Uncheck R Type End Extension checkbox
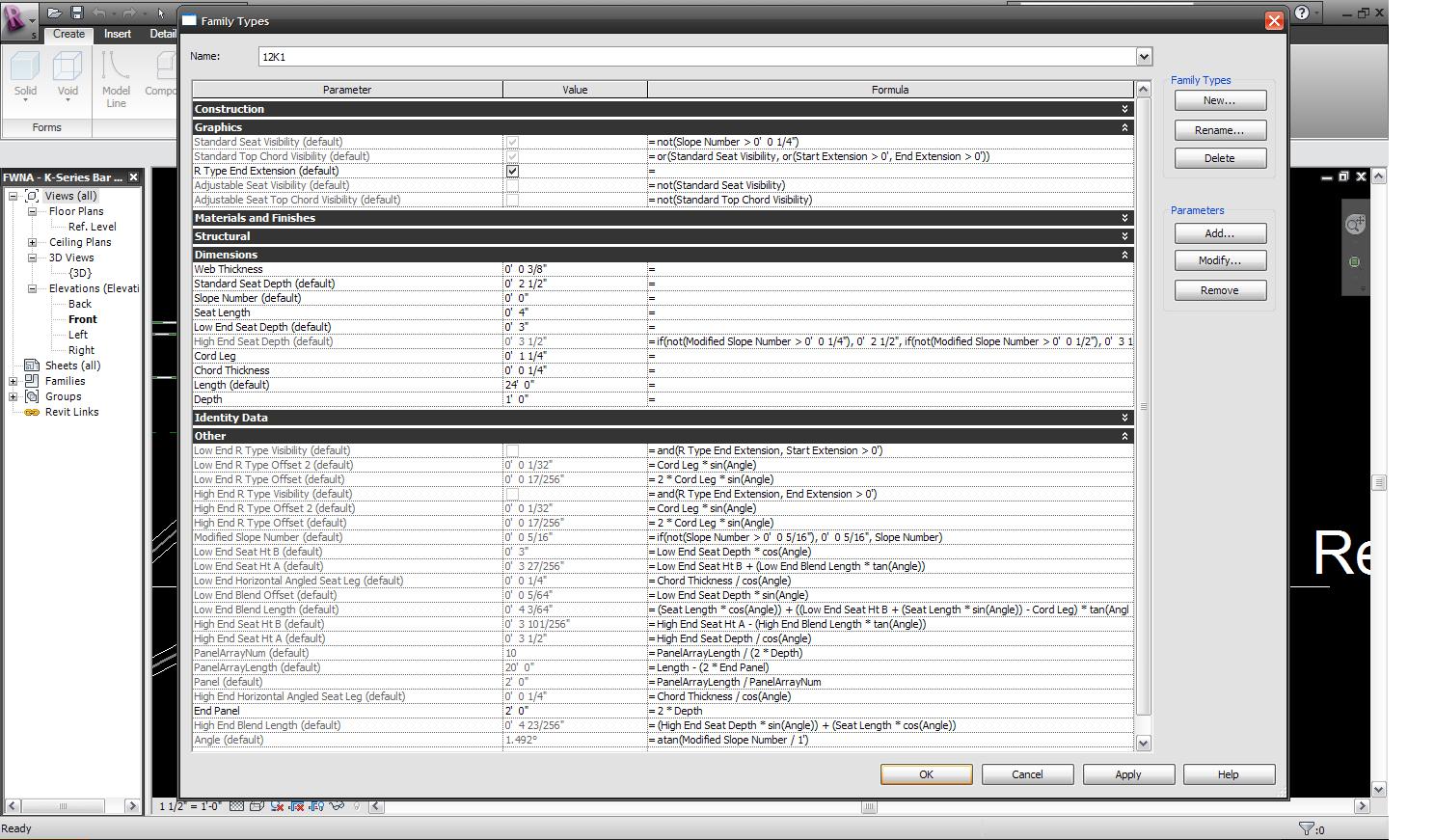The width and height of the screenshot is (1435, 840). [512, 171]
